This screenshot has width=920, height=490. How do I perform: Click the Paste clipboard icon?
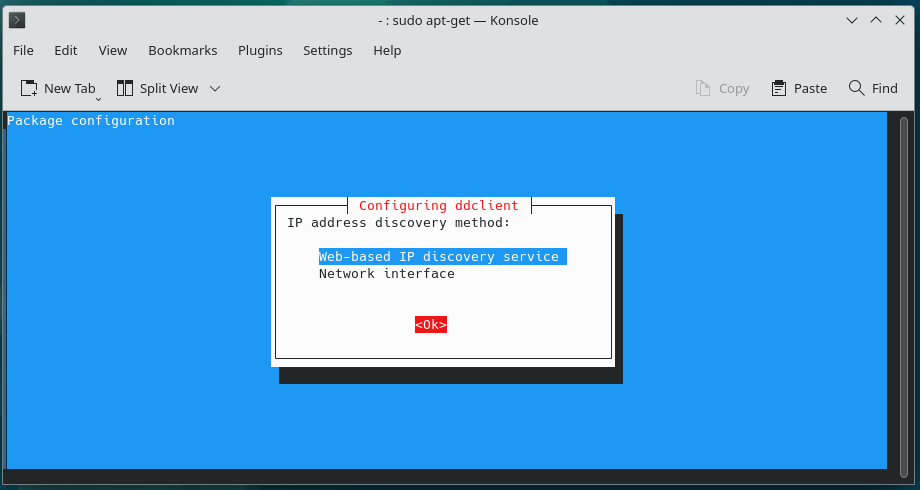[x=779, y=89]
